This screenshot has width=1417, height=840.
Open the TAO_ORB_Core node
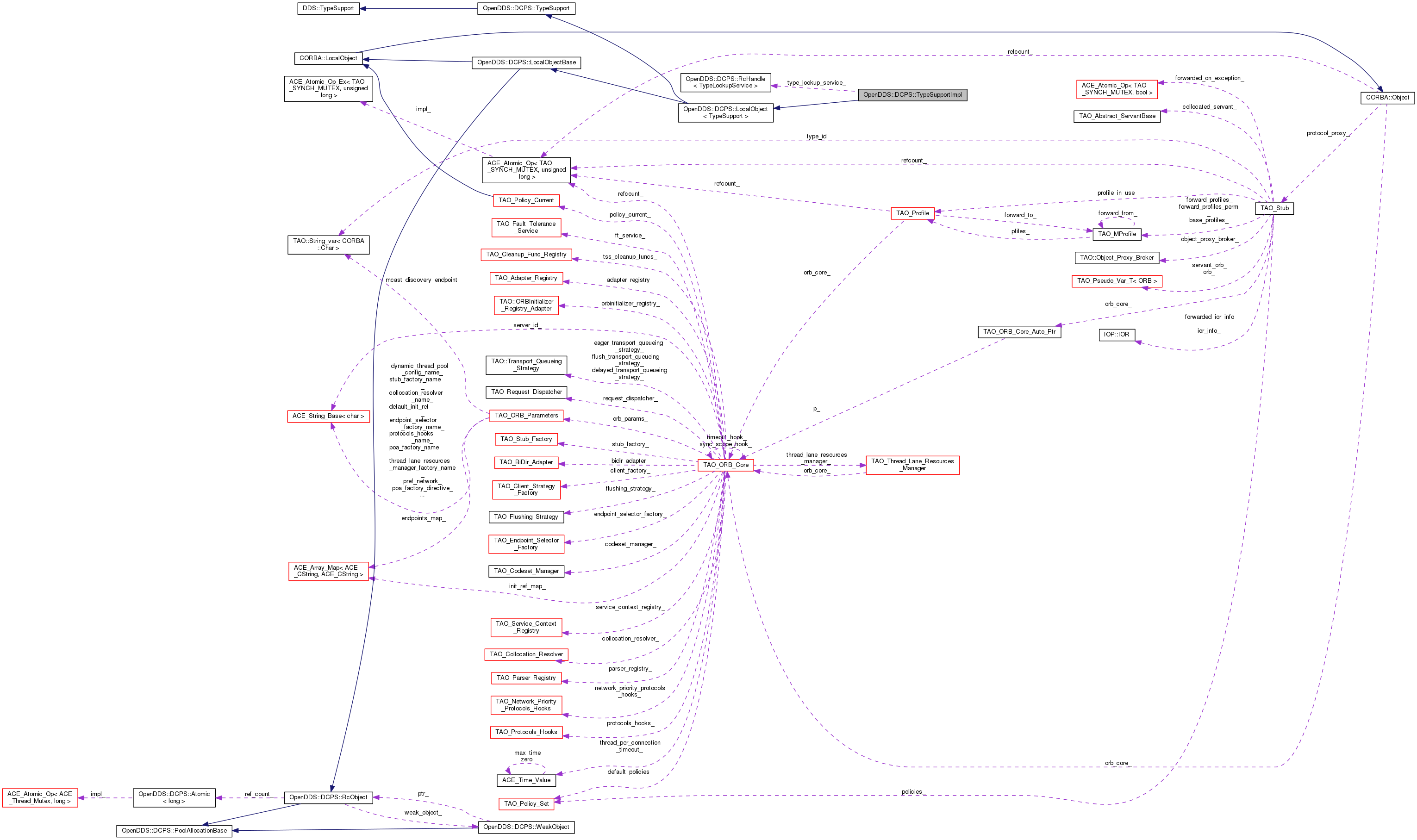coord(725,466)
